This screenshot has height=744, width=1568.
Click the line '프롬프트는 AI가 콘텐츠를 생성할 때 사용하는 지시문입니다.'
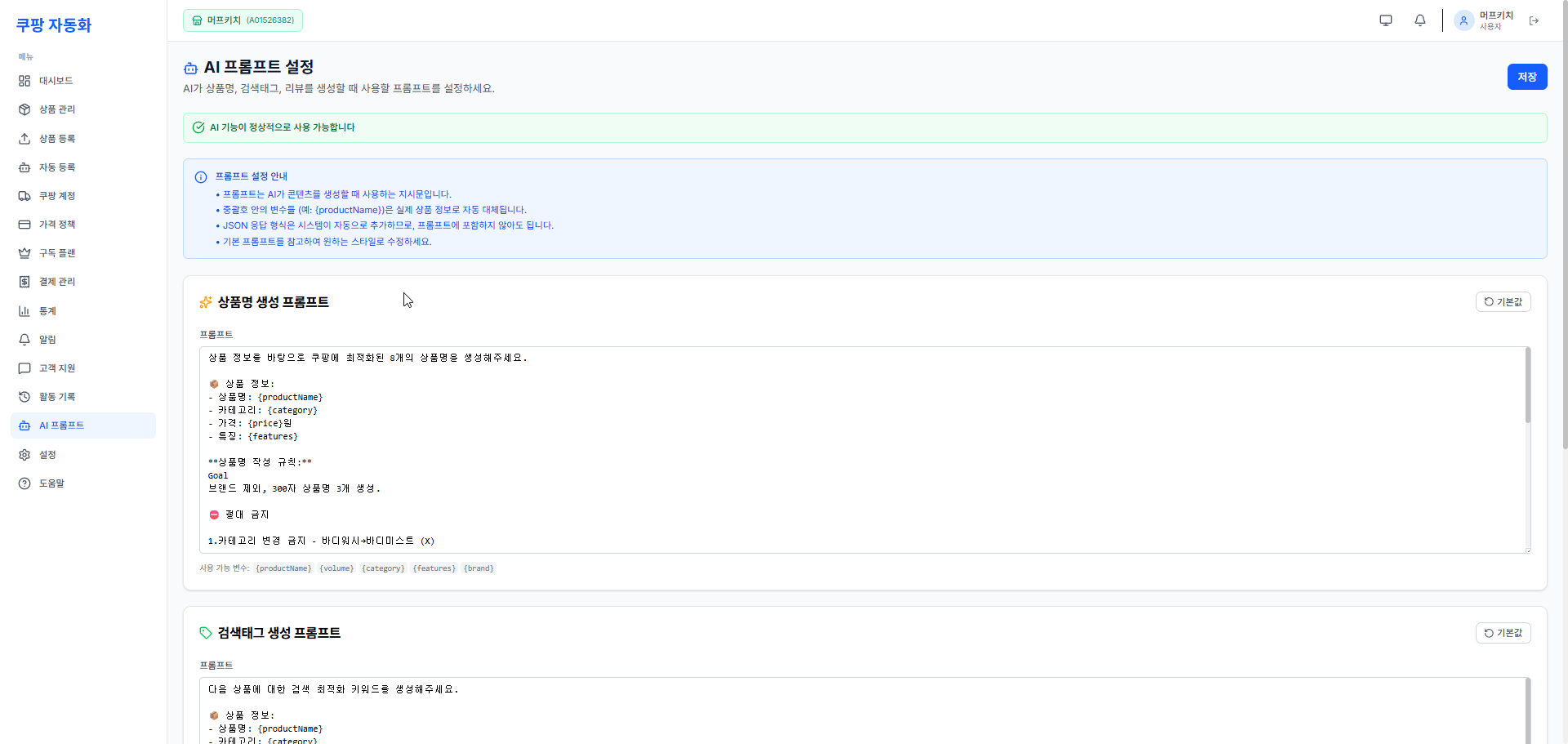337,194
